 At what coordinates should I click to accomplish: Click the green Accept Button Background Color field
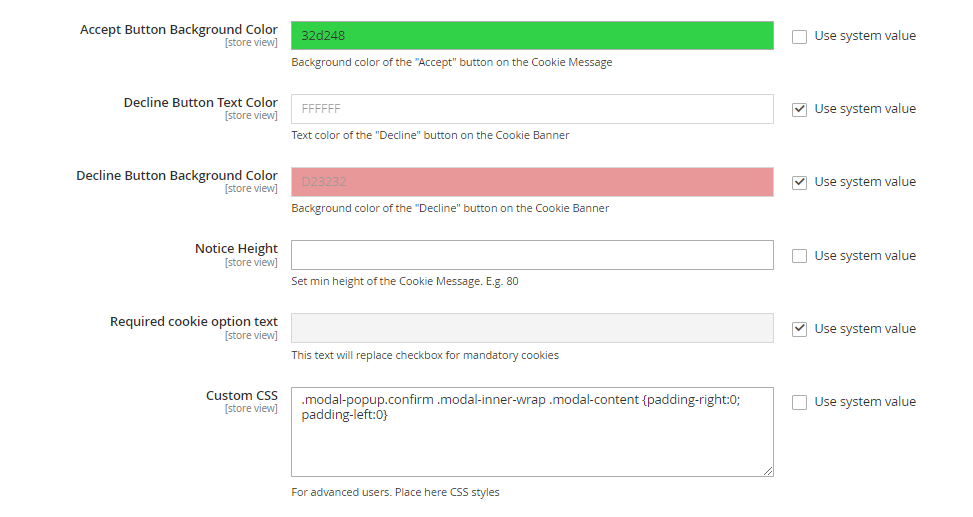coord(532,36)
